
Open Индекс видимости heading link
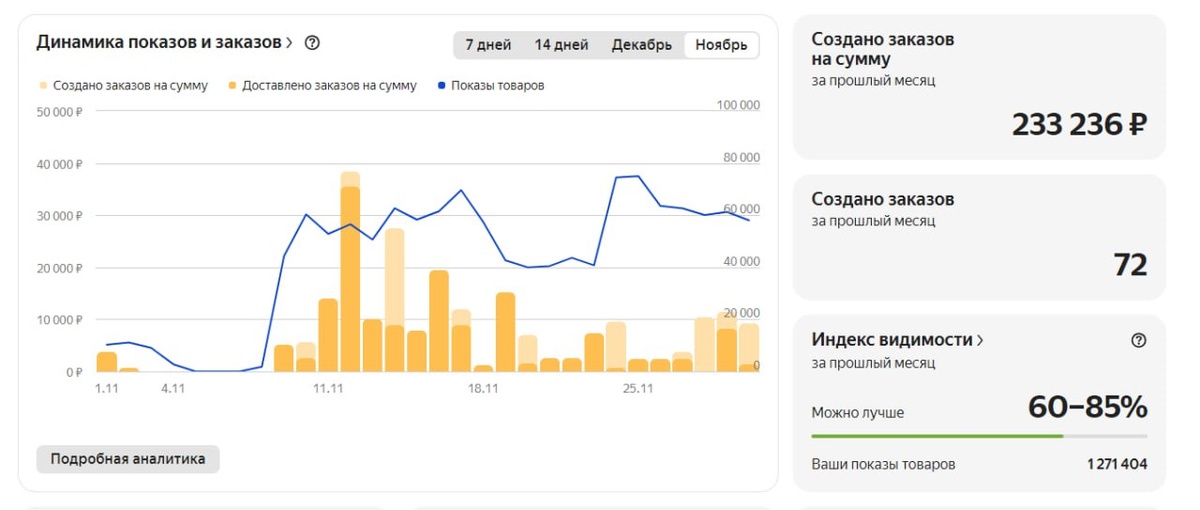click(892, 340)
